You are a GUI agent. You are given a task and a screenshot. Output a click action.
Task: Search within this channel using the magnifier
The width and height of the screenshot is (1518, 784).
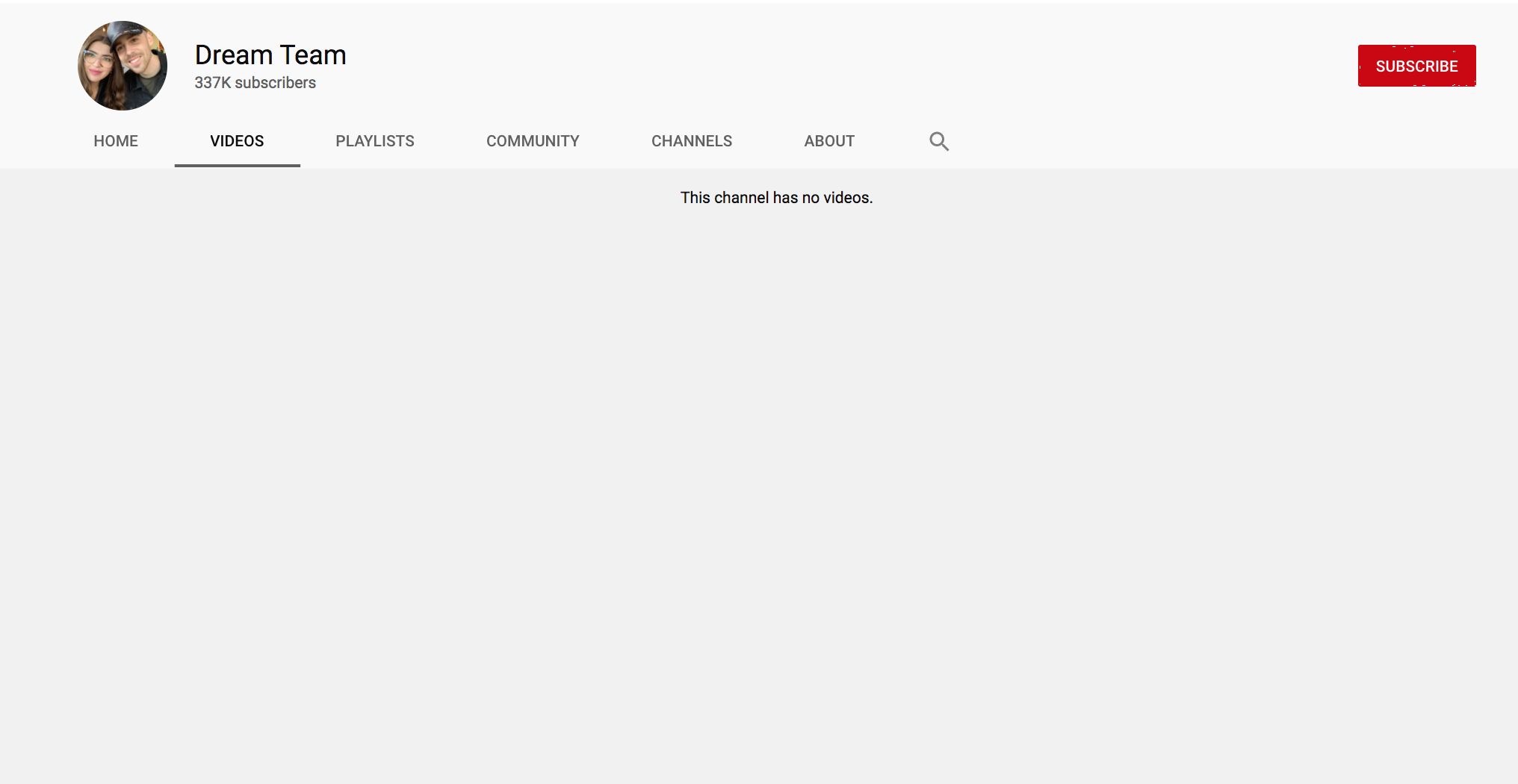point(939,141)
